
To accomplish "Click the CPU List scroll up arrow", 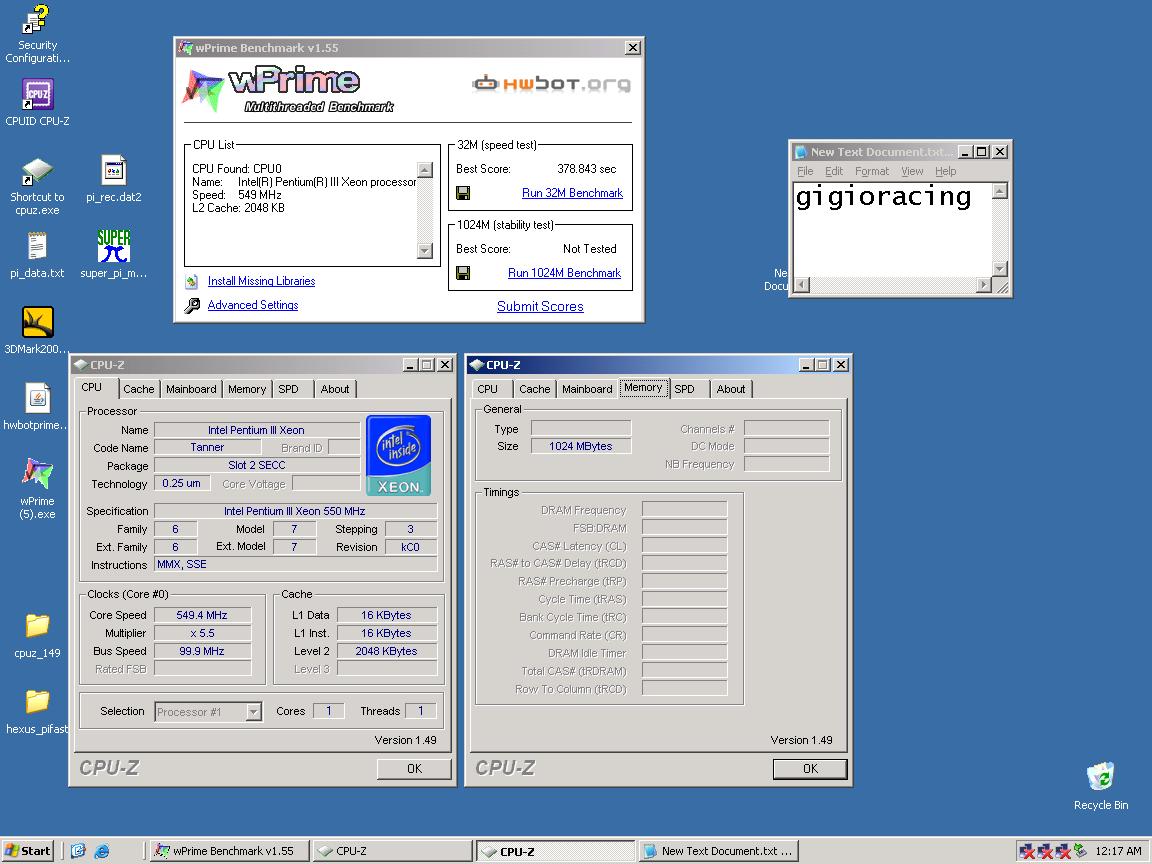I will [425, 170].
